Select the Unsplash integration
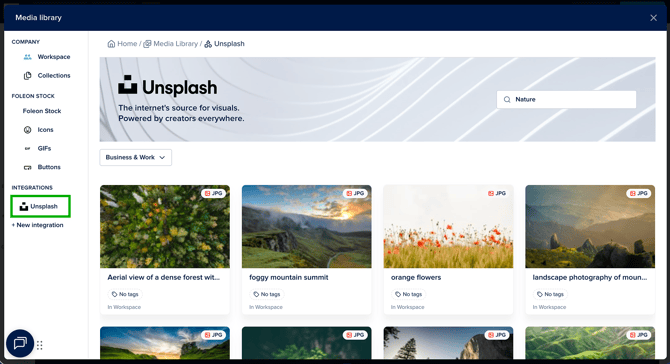 (41, 206)
